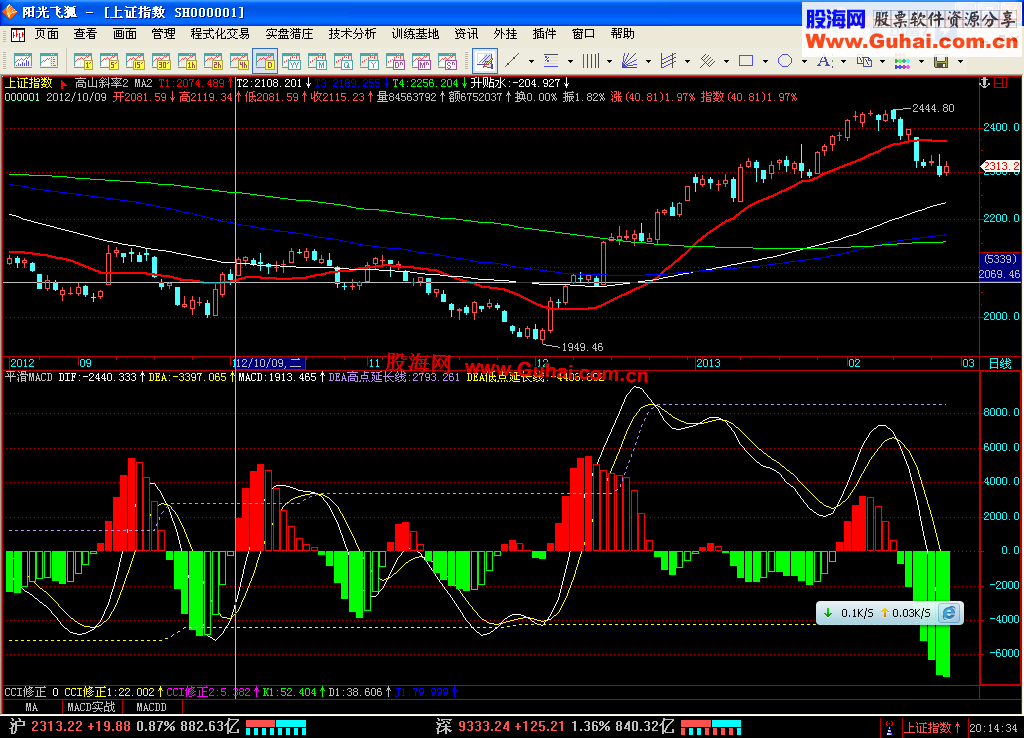Switch to the yearly (Y) period chart
Viewport: 1024px width, 738px height.
370,61
